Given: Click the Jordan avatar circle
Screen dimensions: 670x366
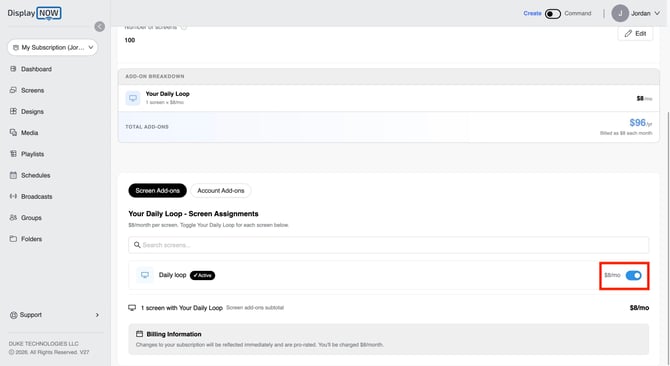Looking at the screenshot, I should point(620,13).
